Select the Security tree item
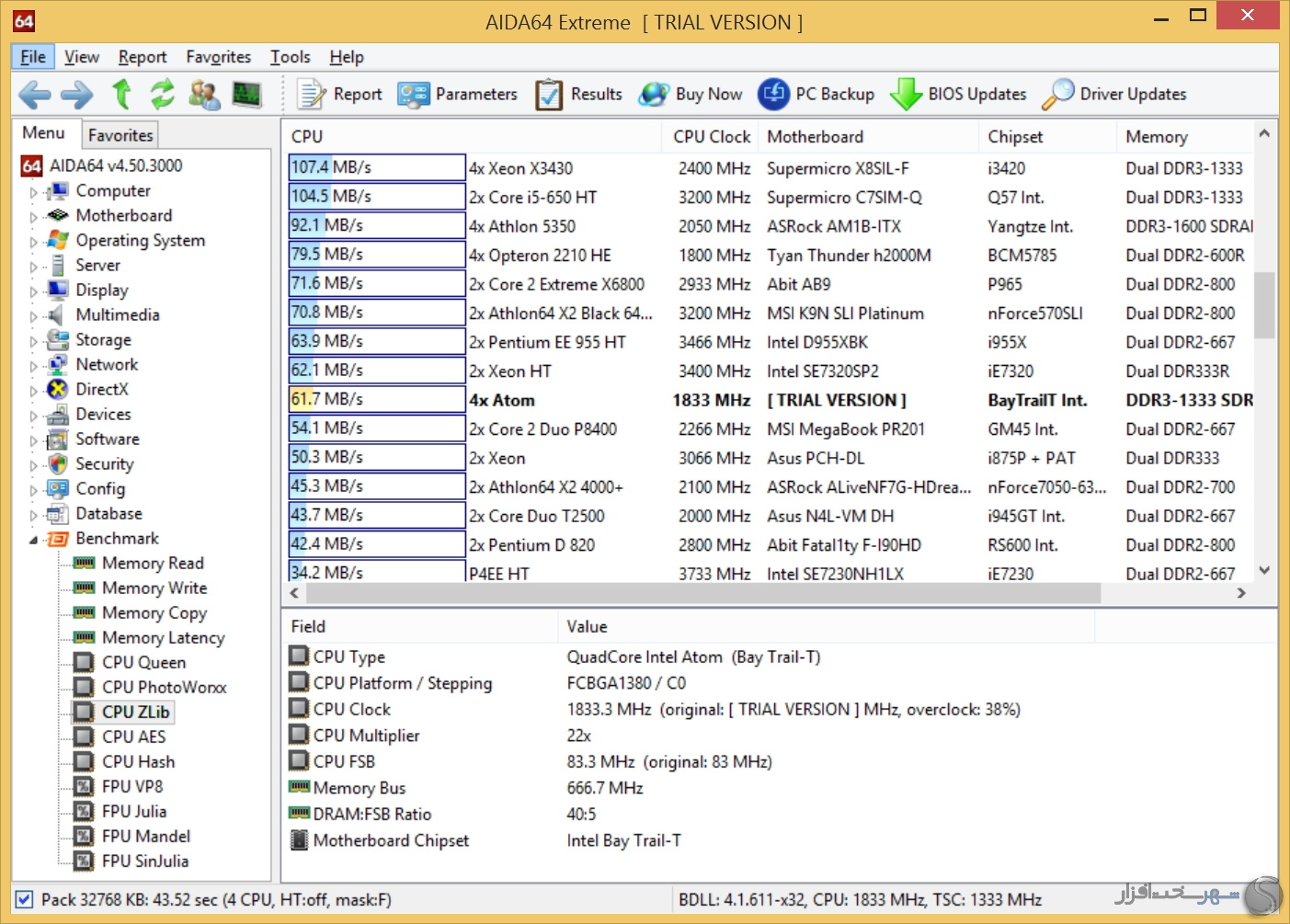 point(105,463)
